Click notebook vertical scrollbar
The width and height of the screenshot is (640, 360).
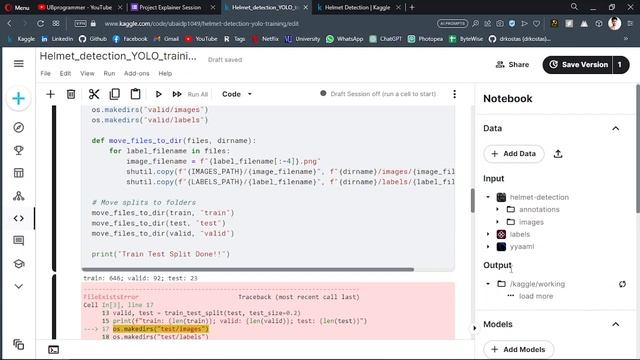point(473,200)
